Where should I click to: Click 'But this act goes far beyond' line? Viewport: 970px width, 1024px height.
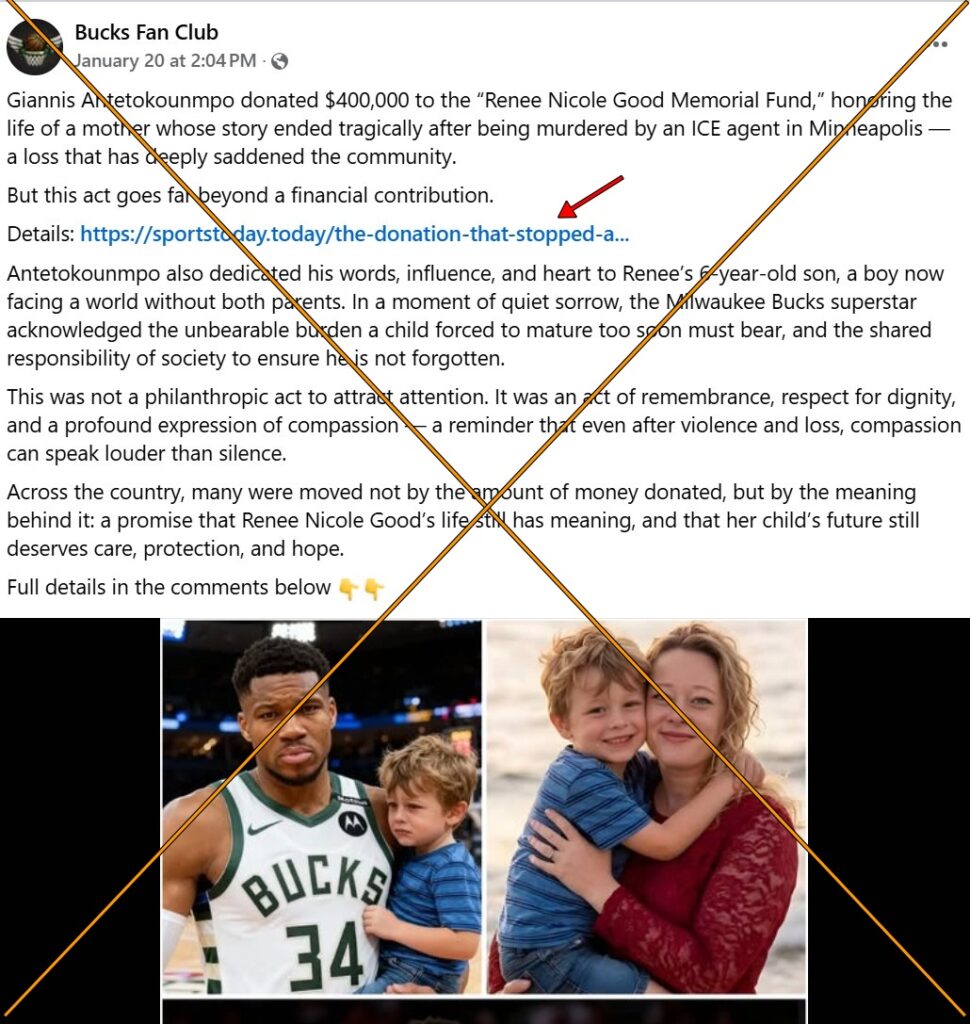(250, 195)
